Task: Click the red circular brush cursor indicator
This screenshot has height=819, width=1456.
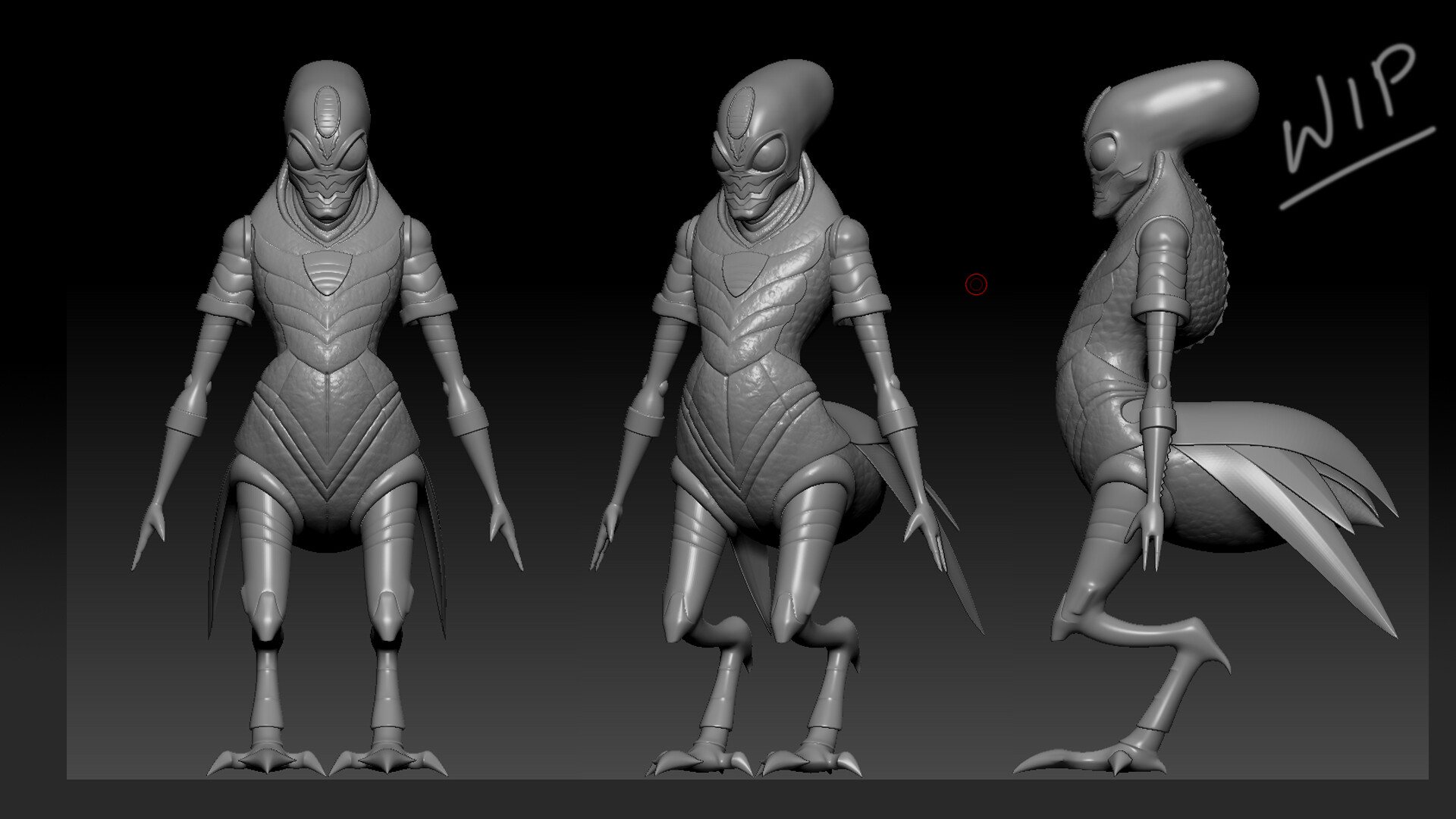Action: 975,286
